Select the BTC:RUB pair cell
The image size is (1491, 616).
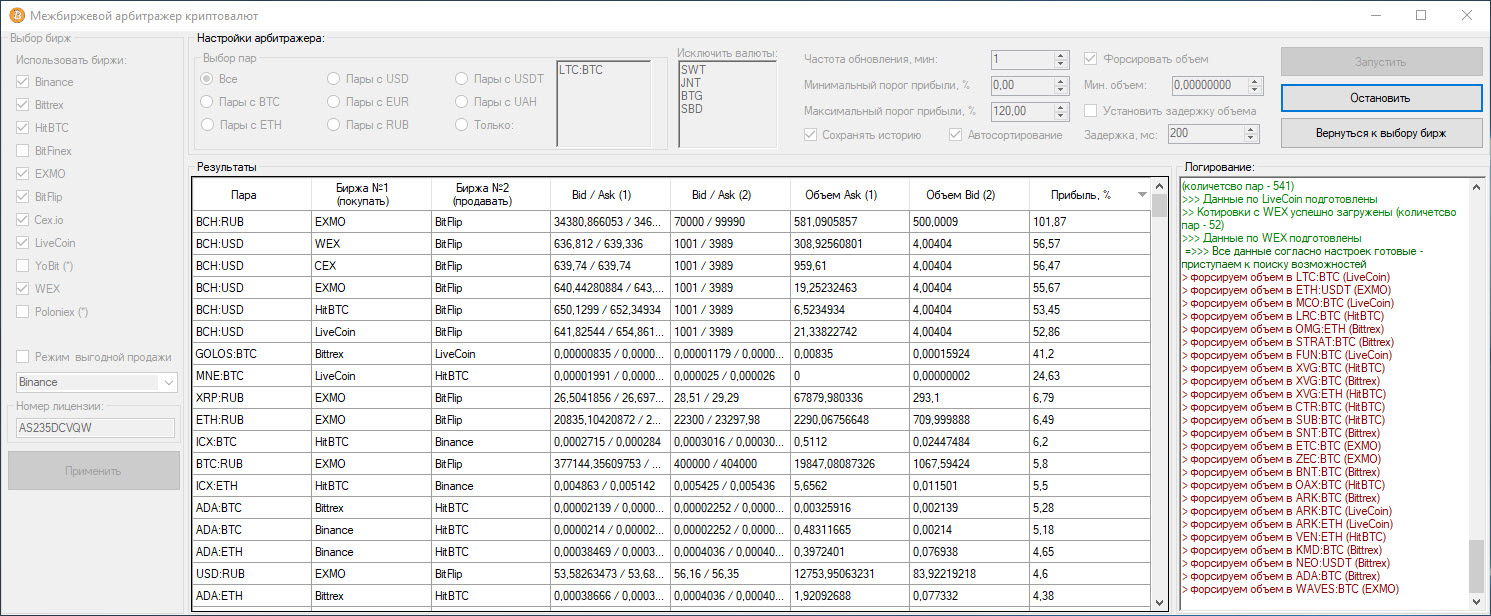[251, 464]
